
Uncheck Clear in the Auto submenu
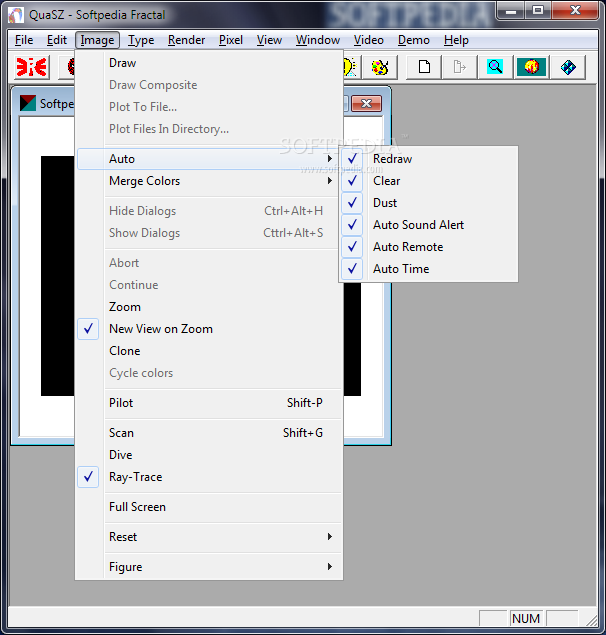(429, 181)
